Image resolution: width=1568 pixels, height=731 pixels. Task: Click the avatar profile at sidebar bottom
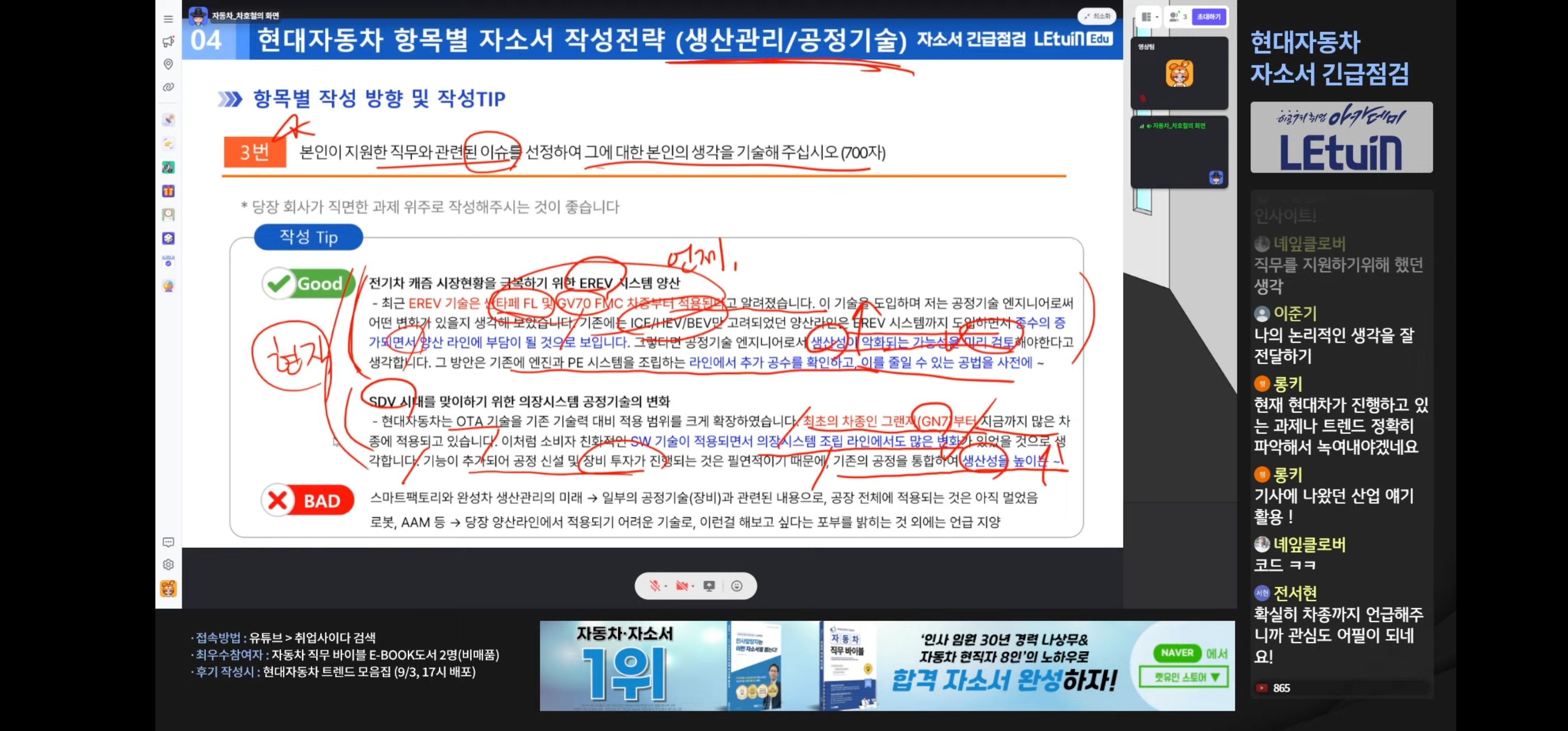click(x=169, y=588)
